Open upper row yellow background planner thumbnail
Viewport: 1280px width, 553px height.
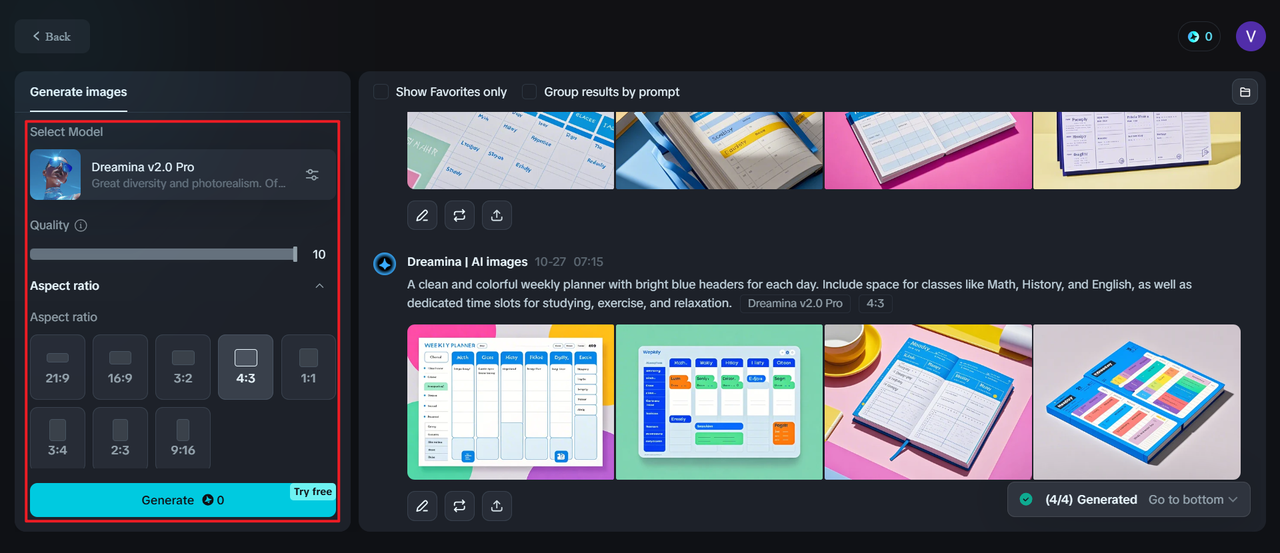[1137, 151]
